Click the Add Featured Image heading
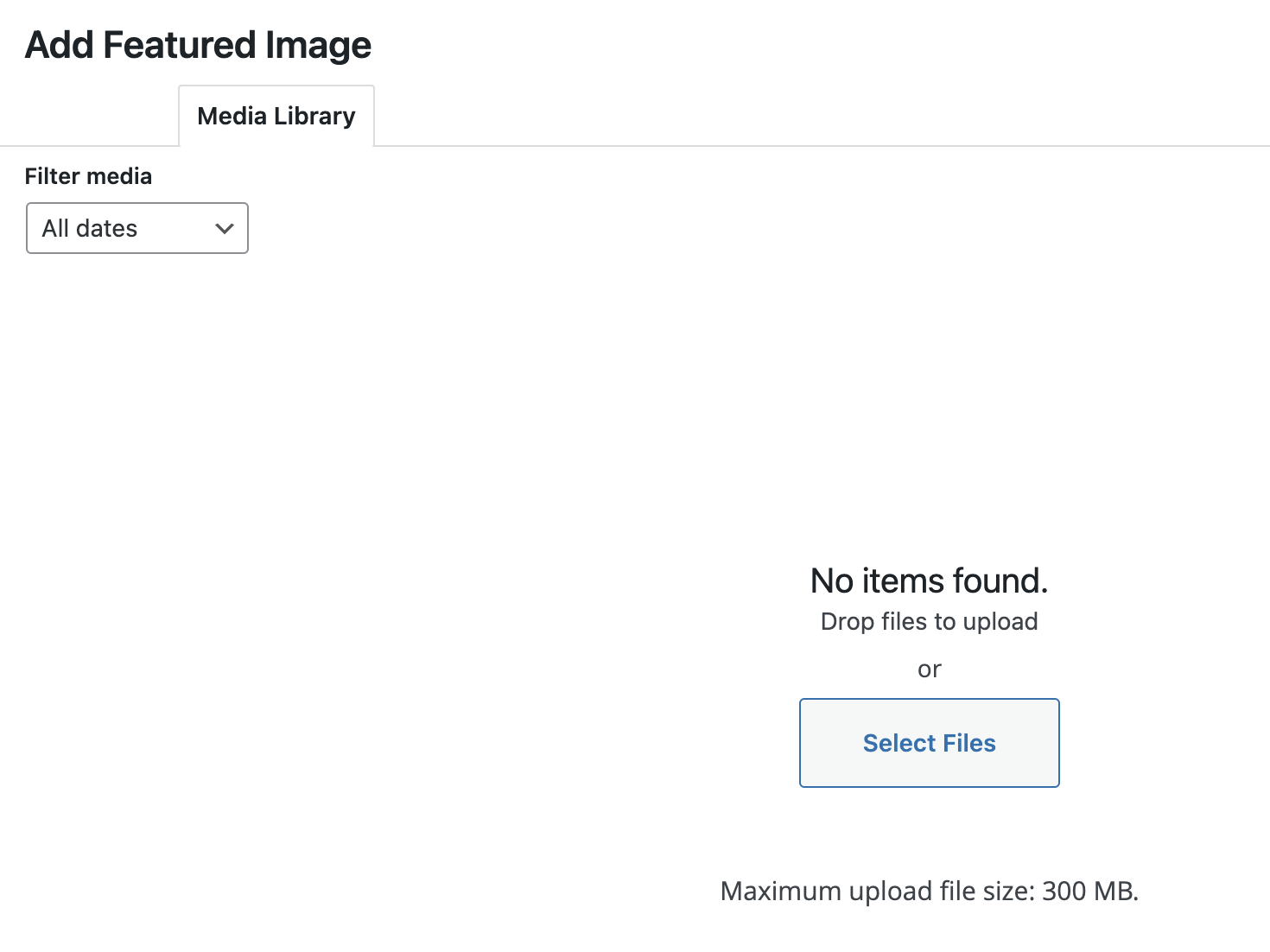The image size is (1270, 952). point(198,44)
